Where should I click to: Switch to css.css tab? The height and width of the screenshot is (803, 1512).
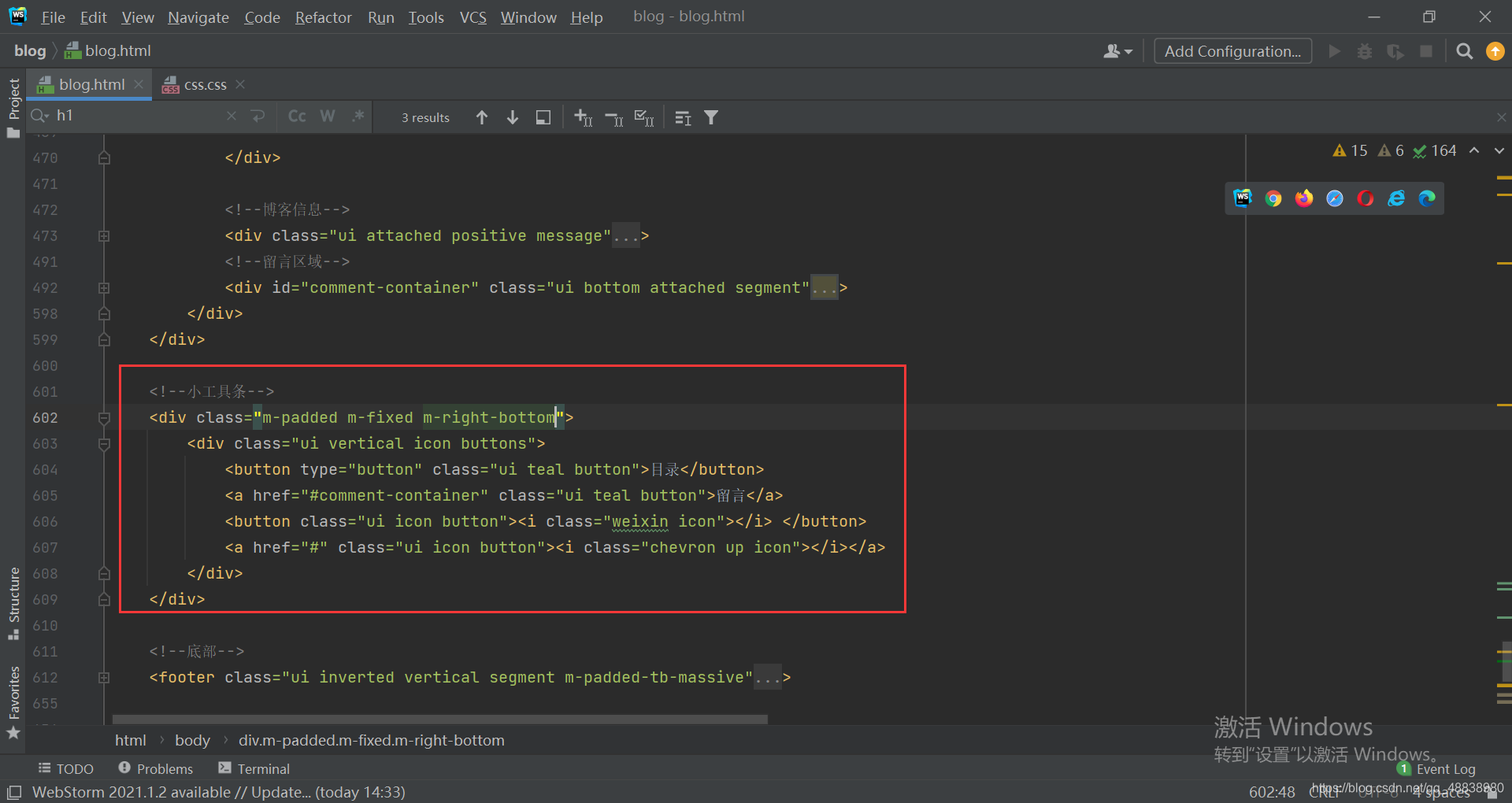[x=205, y=85]
